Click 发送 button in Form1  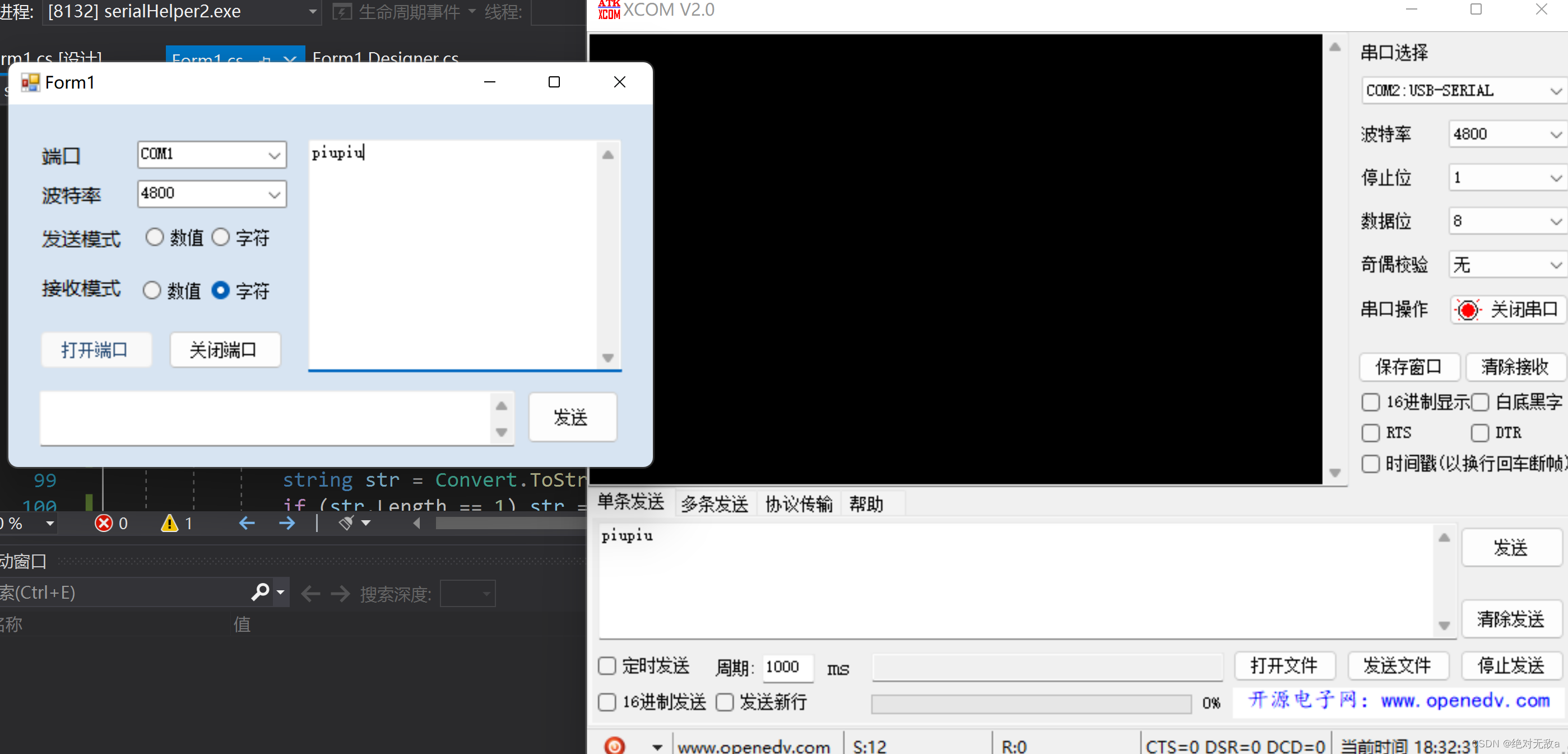[x=572, y=417]
